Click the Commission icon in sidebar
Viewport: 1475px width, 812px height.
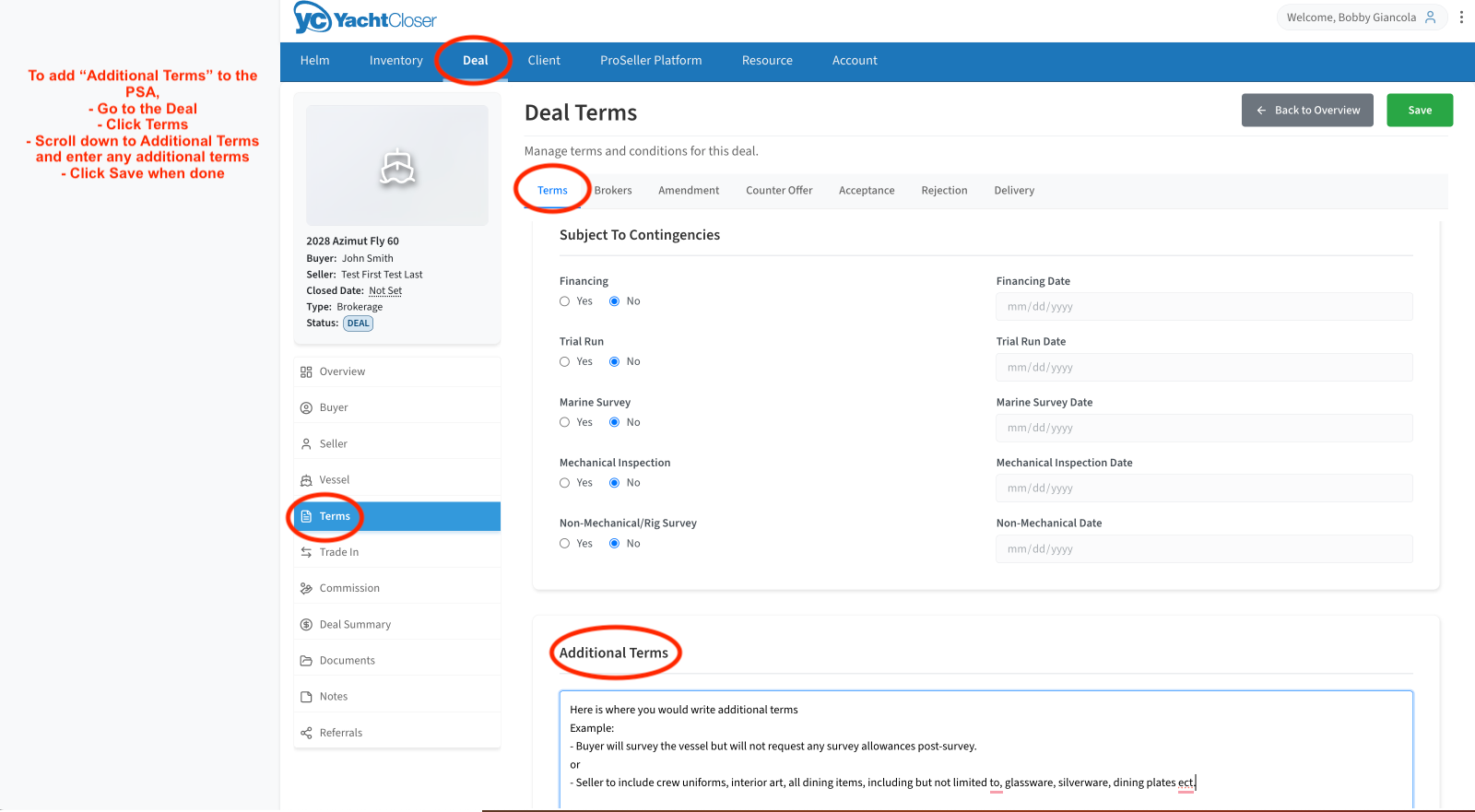point(306,588)
